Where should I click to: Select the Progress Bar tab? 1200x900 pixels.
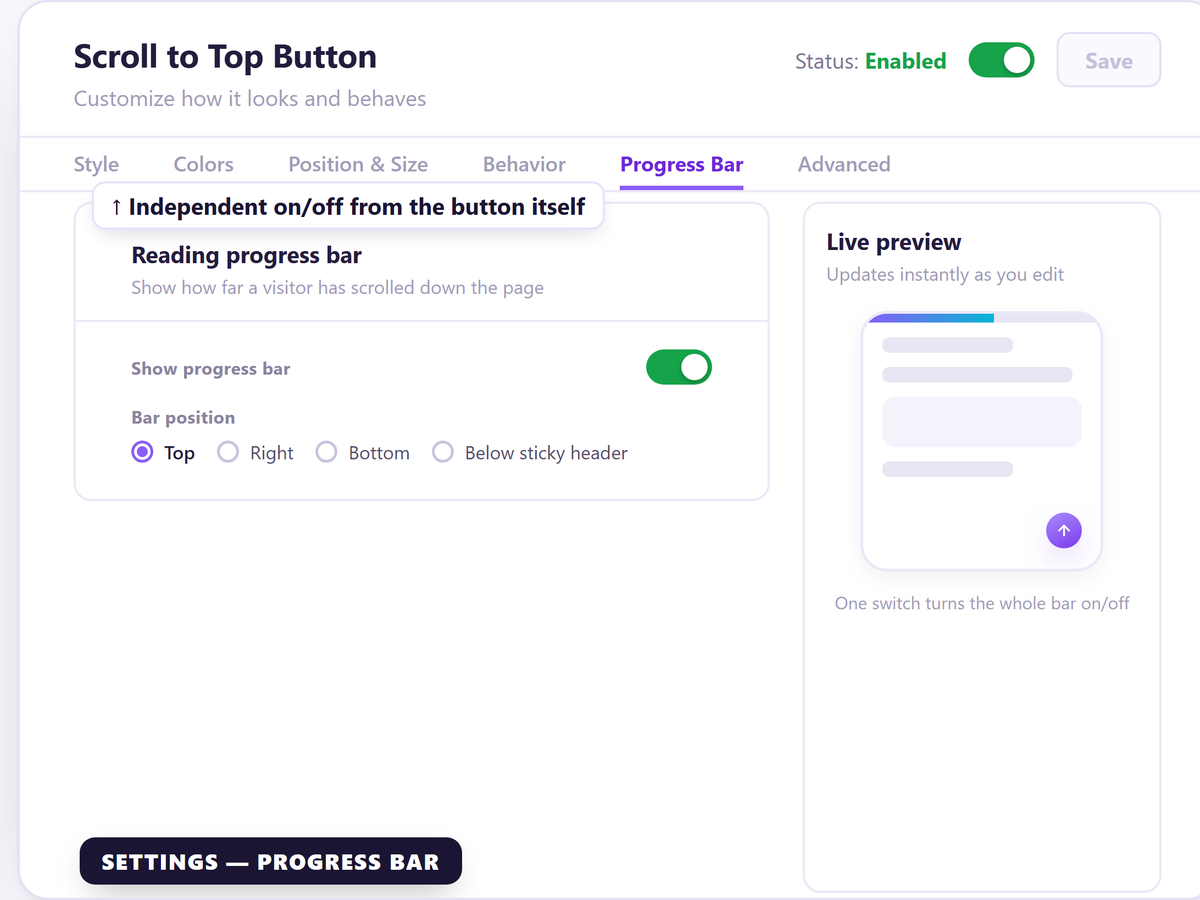tap(682, 165)
